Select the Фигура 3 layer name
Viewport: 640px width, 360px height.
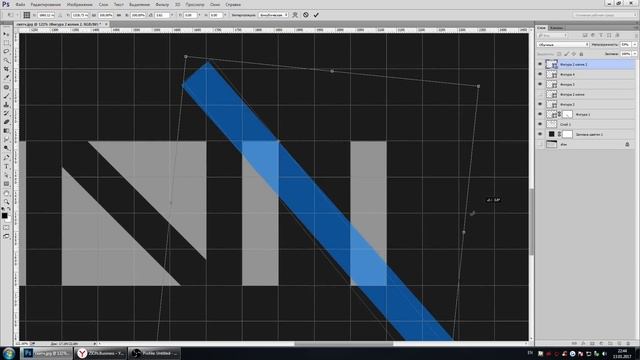tap(567, 84)
